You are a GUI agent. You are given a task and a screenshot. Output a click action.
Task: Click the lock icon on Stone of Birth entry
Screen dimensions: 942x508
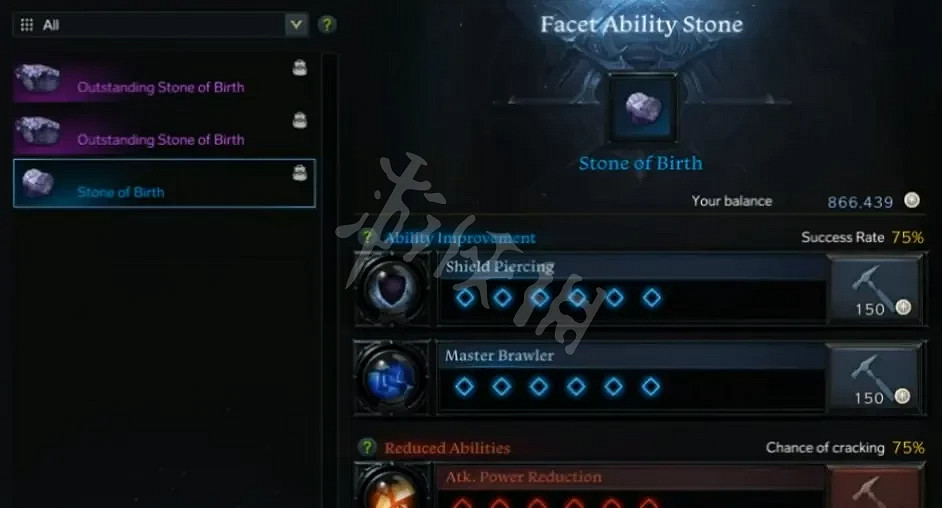(x=299, y=174)
